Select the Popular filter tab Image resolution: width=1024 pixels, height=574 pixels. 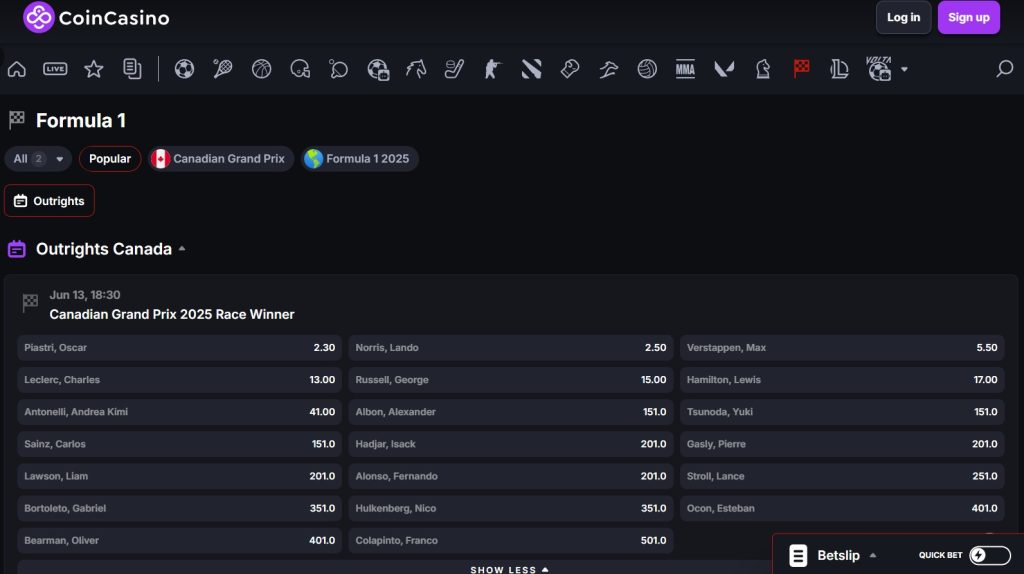click(x=110, y=159)
